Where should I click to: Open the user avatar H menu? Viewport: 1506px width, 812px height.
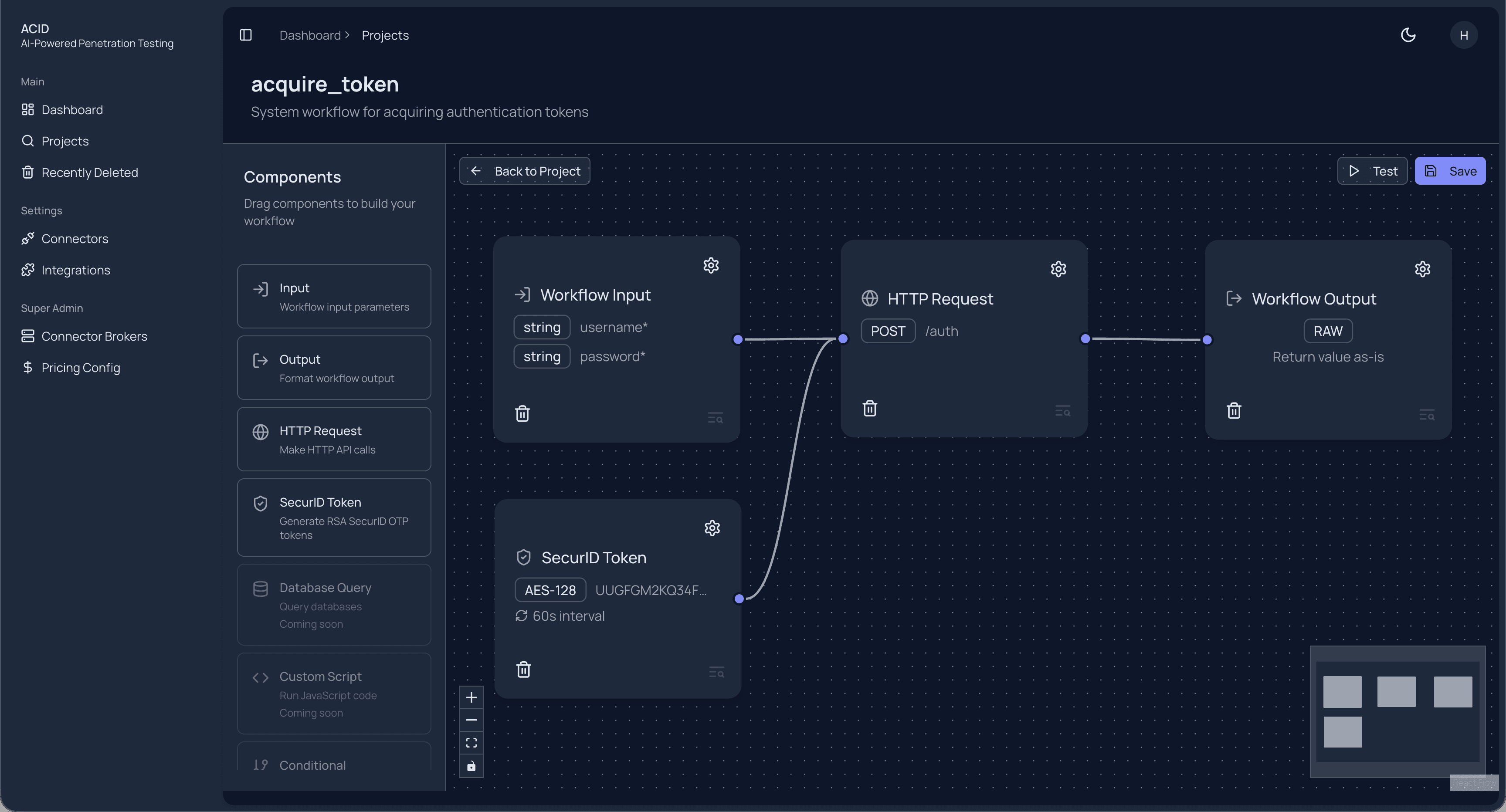click(x=1463, y=35)
